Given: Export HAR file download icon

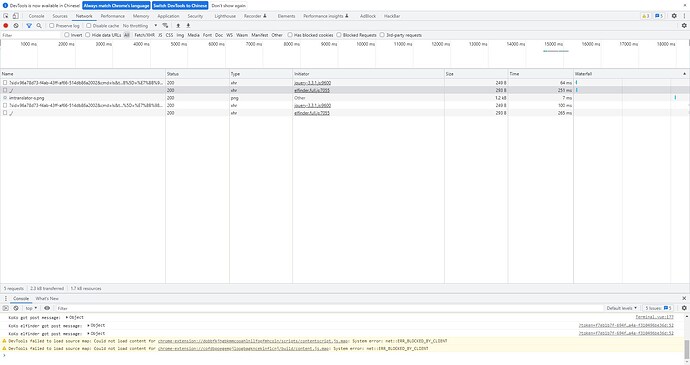Looking at the screenshot, I should (x=188, y=26).
